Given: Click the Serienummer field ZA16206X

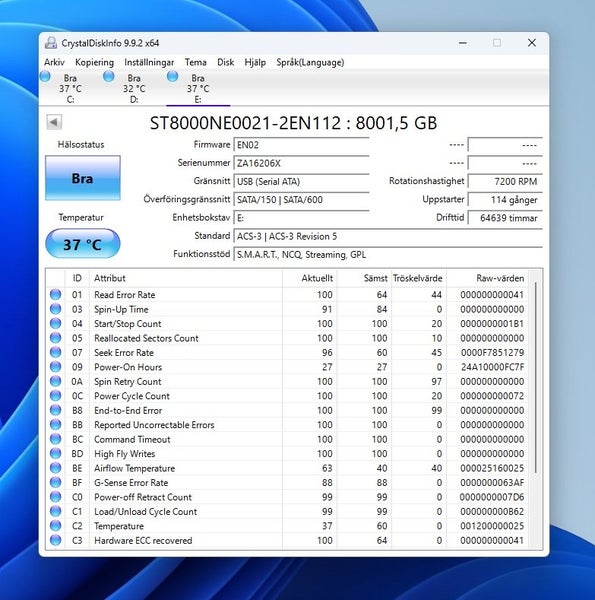Looking at the screenshot, I should pyautogui.click(x=301, y=163).
